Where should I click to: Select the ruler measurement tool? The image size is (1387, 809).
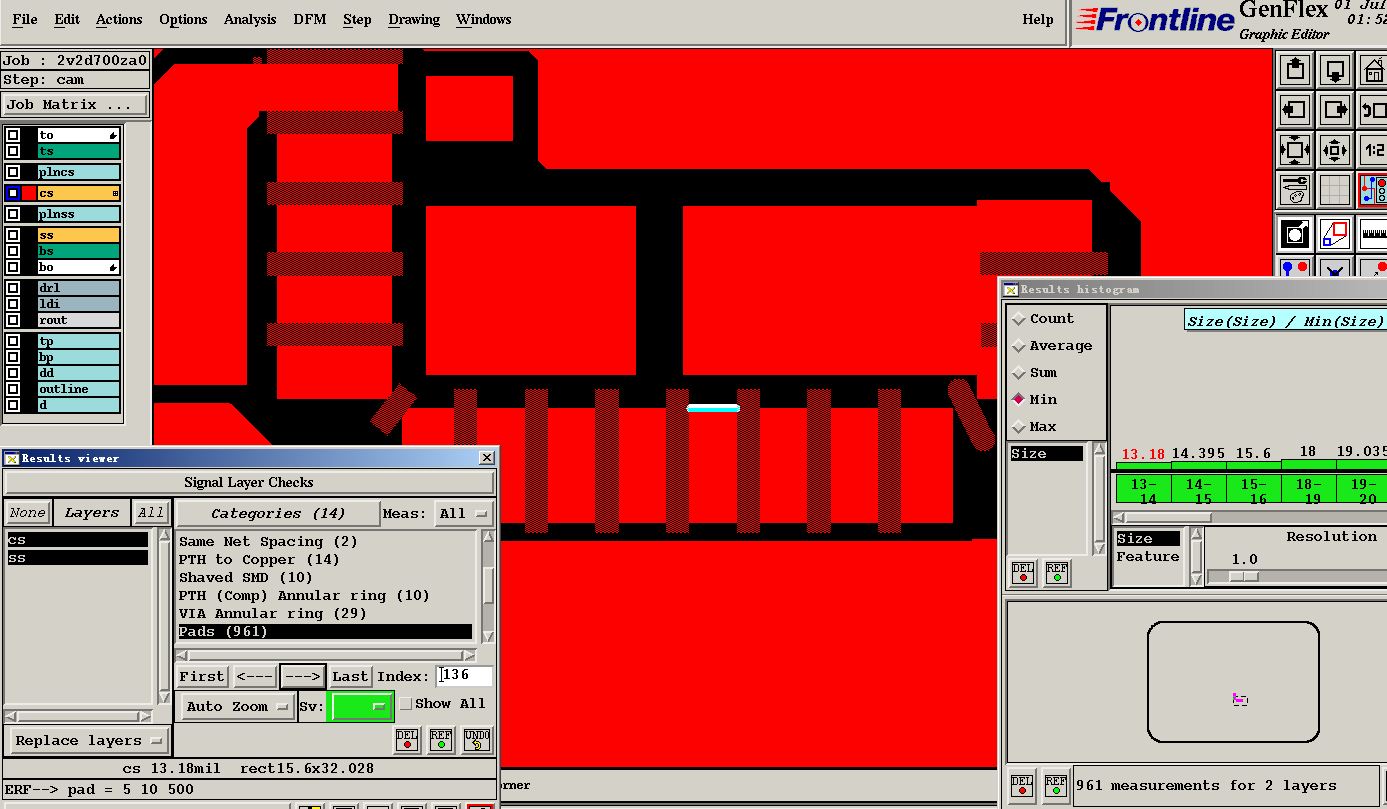pyautogui.click(x=1373, y=235)
